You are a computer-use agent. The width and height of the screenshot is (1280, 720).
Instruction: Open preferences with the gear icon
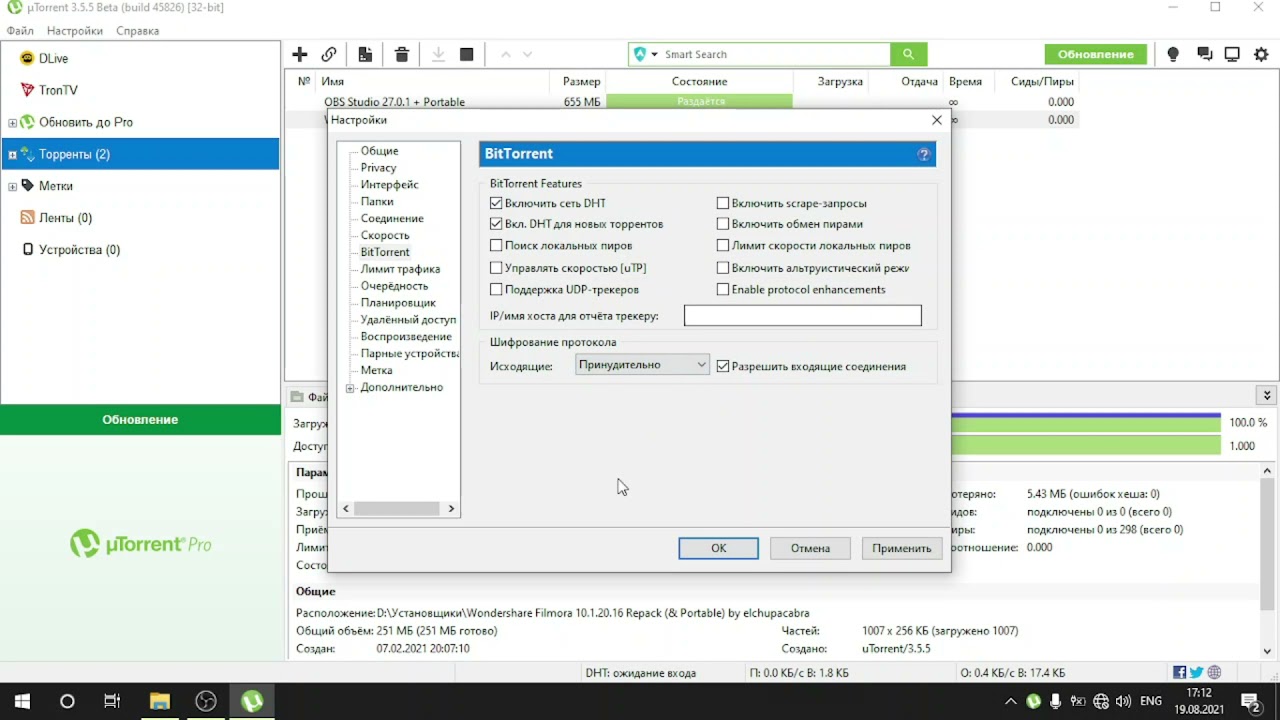pos(1262,54)
